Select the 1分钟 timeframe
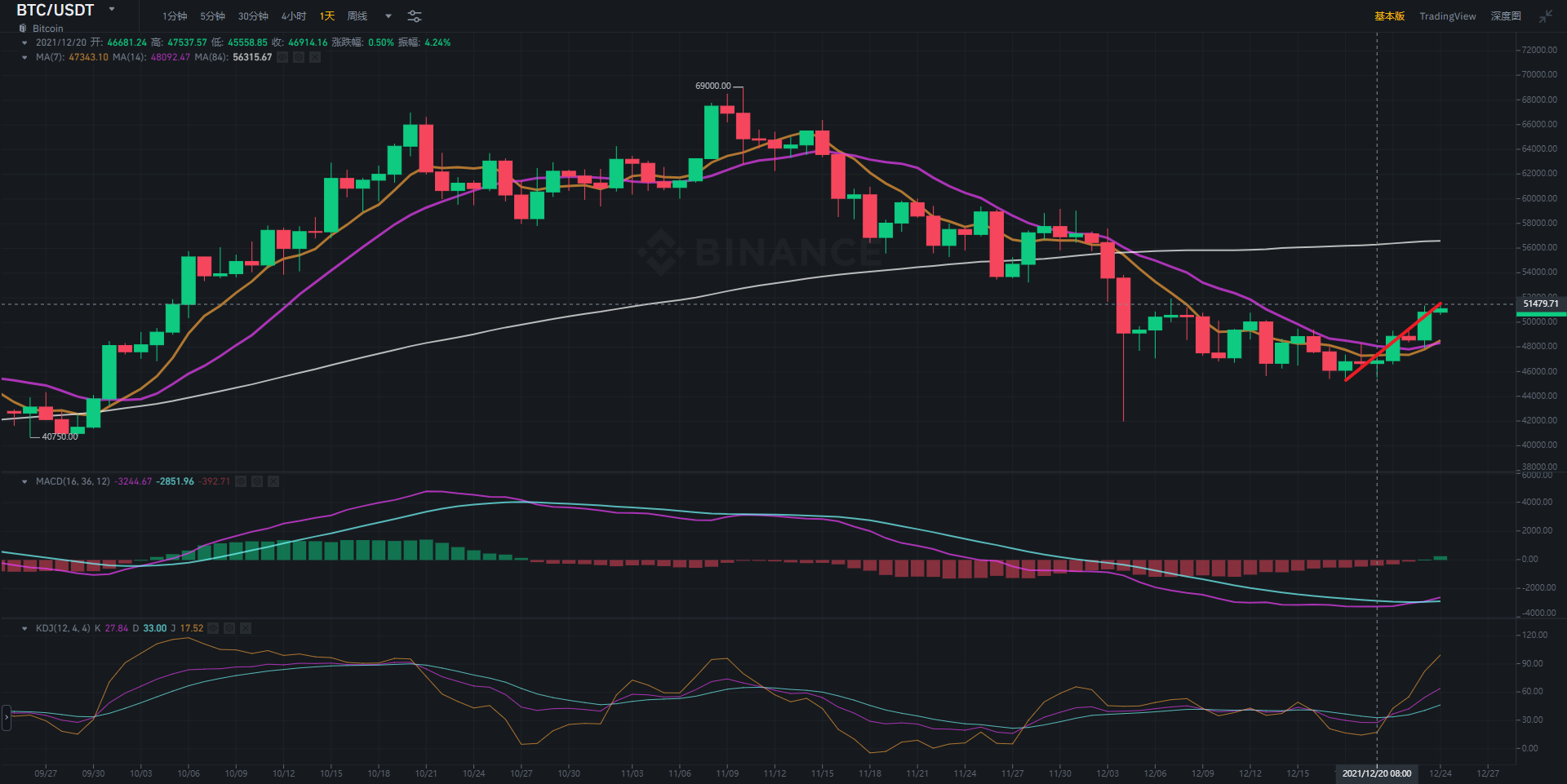Screen dimensions: 1567x784 [175, 16]
